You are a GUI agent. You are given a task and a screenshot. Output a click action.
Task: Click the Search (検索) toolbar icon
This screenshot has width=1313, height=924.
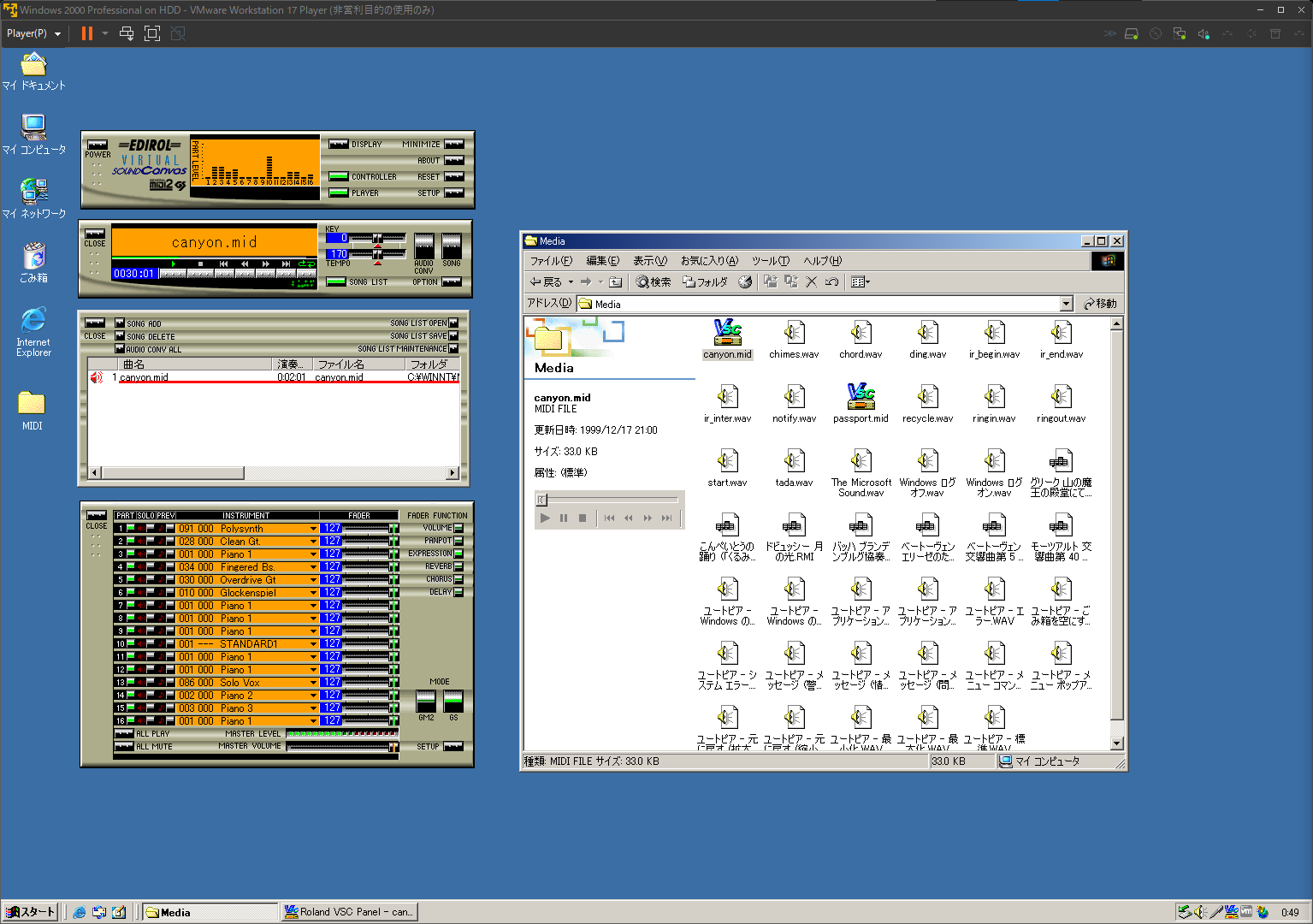point(654,281)
